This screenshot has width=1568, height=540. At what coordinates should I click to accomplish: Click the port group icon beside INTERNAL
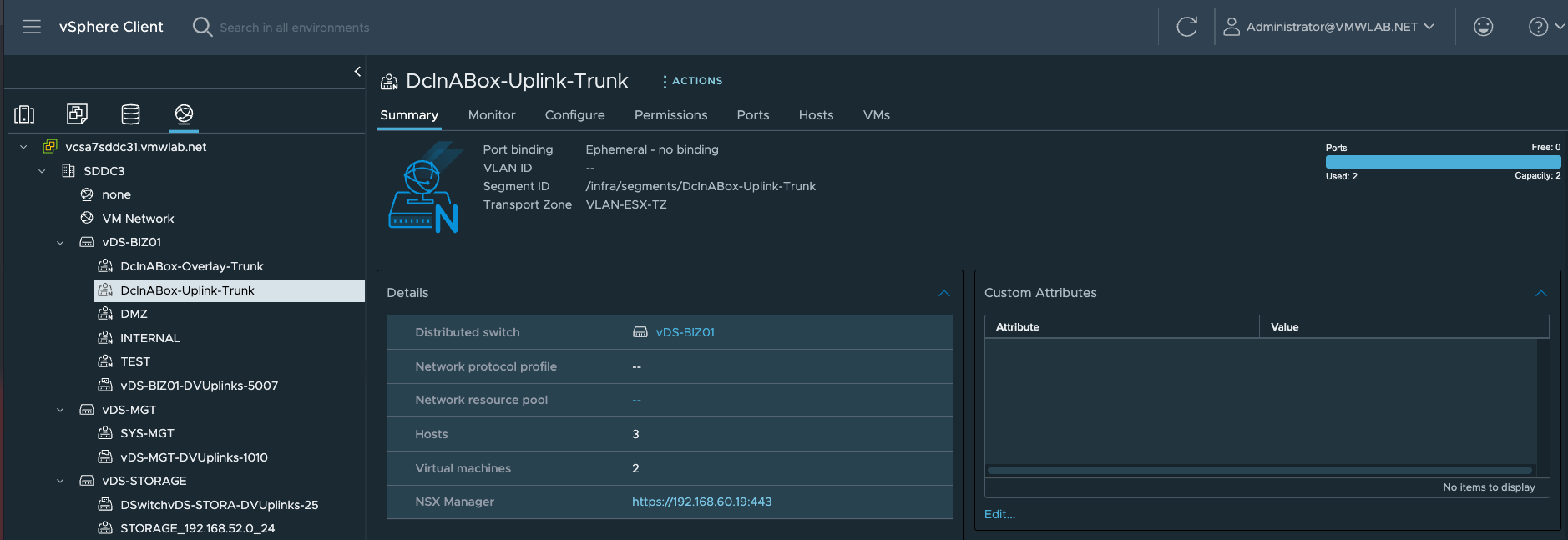pyautogui.click(x=105, y=338)
